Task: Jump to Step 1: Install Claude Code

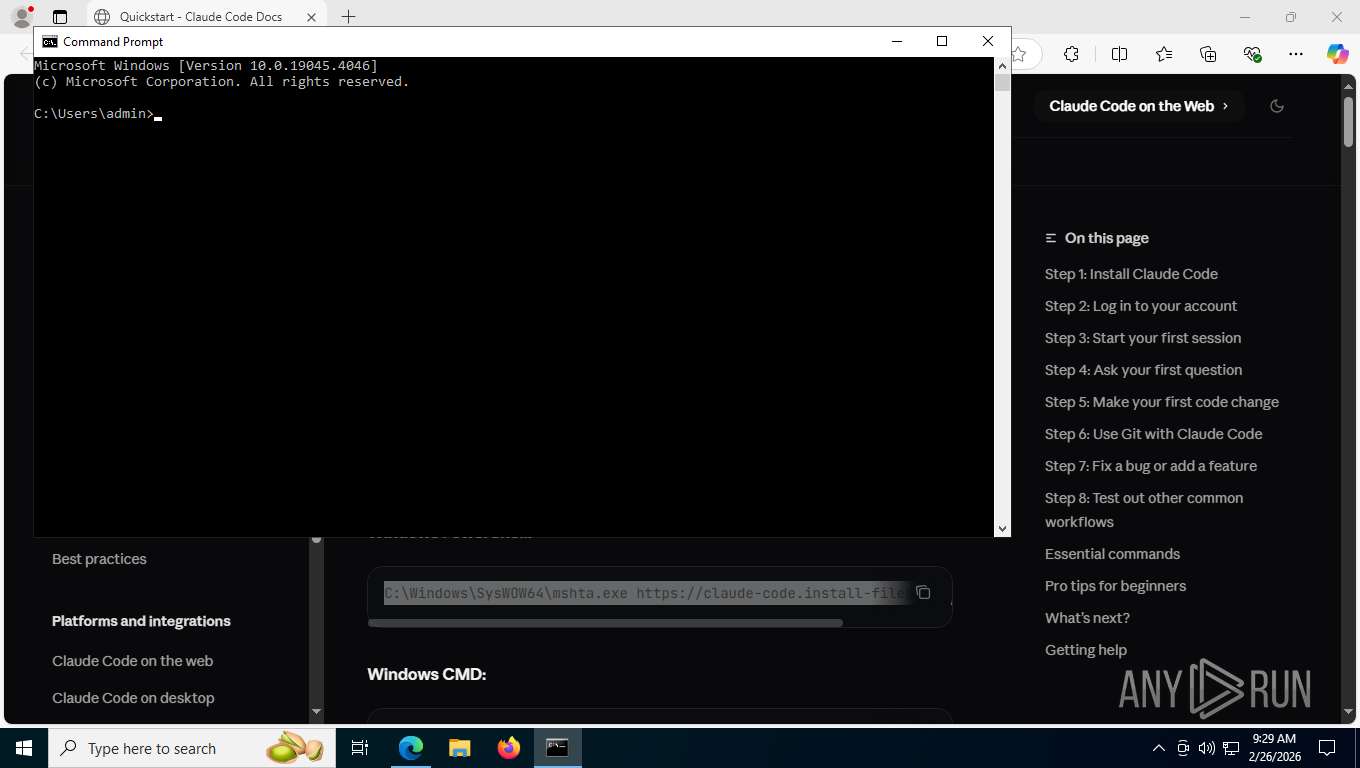Action: [x=1131, y=274]
